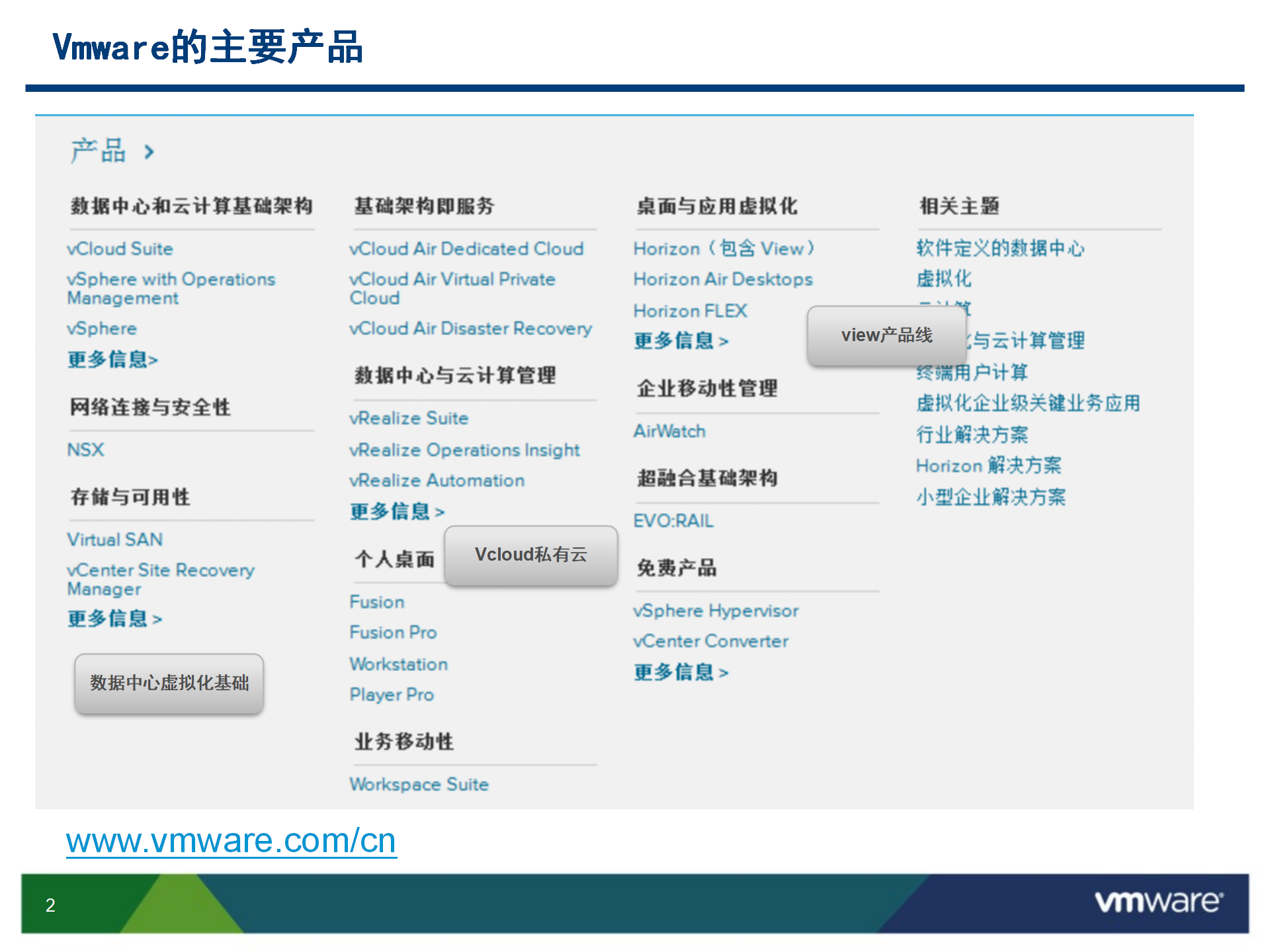The width and height of the screenshot is (1270, 952).
Task: Open vCloud Air Virtual Private Cloud link
Action: [x=452, y=288]
